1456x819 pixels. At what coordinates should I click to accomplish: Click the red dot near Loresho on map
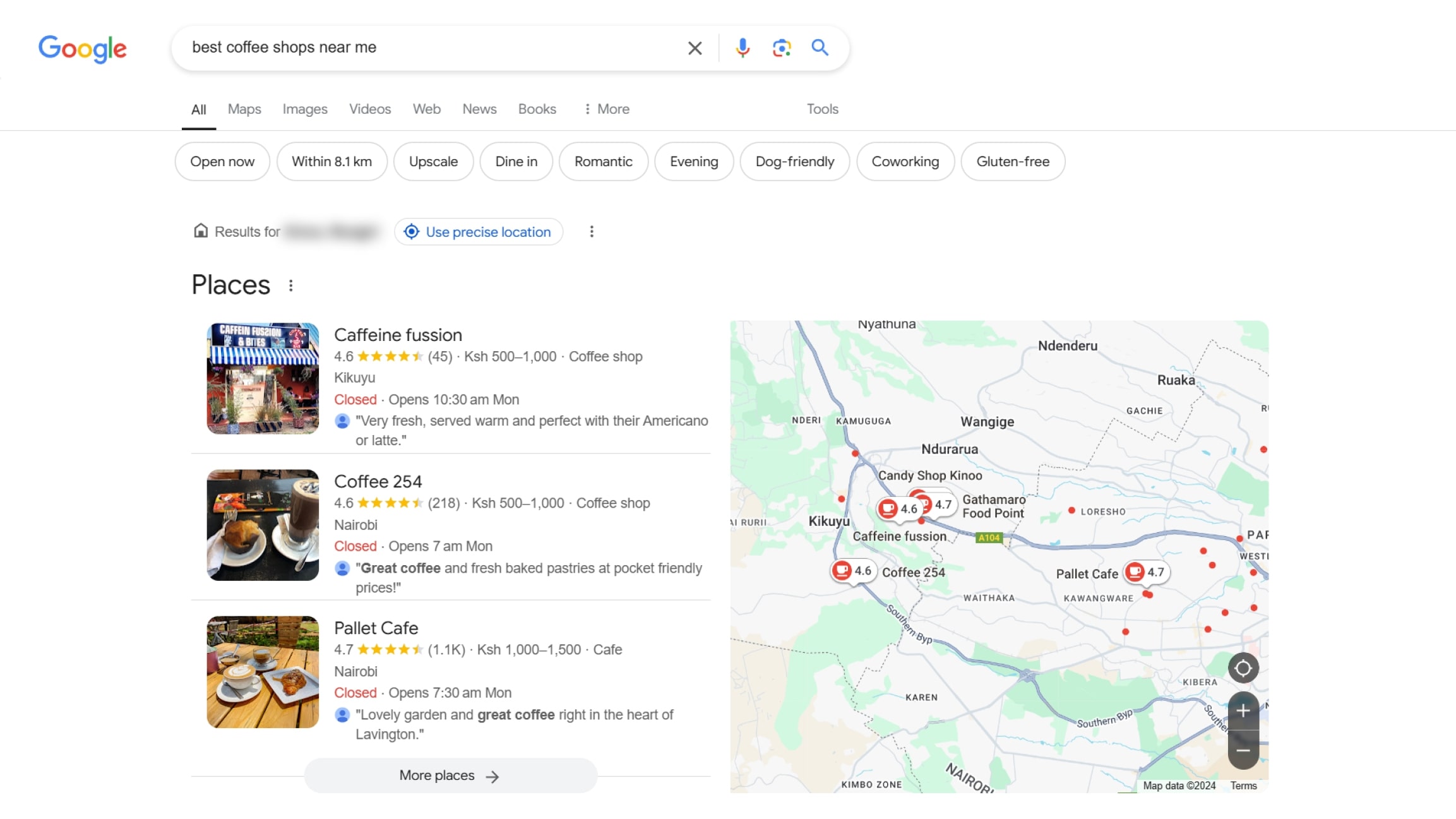click(x=1071, y=510)
